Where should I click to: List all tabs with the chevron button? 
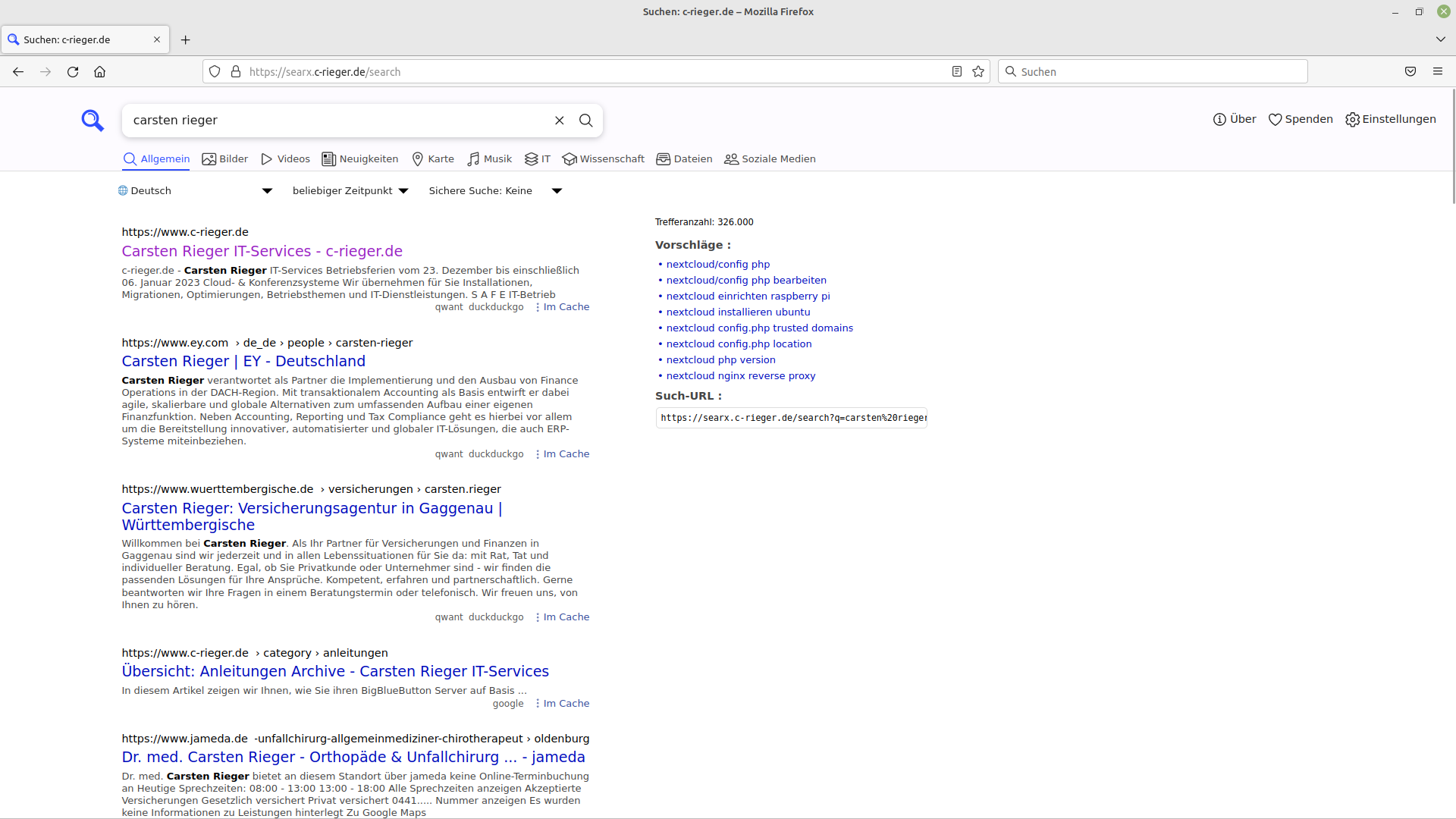pos(1441,39)
